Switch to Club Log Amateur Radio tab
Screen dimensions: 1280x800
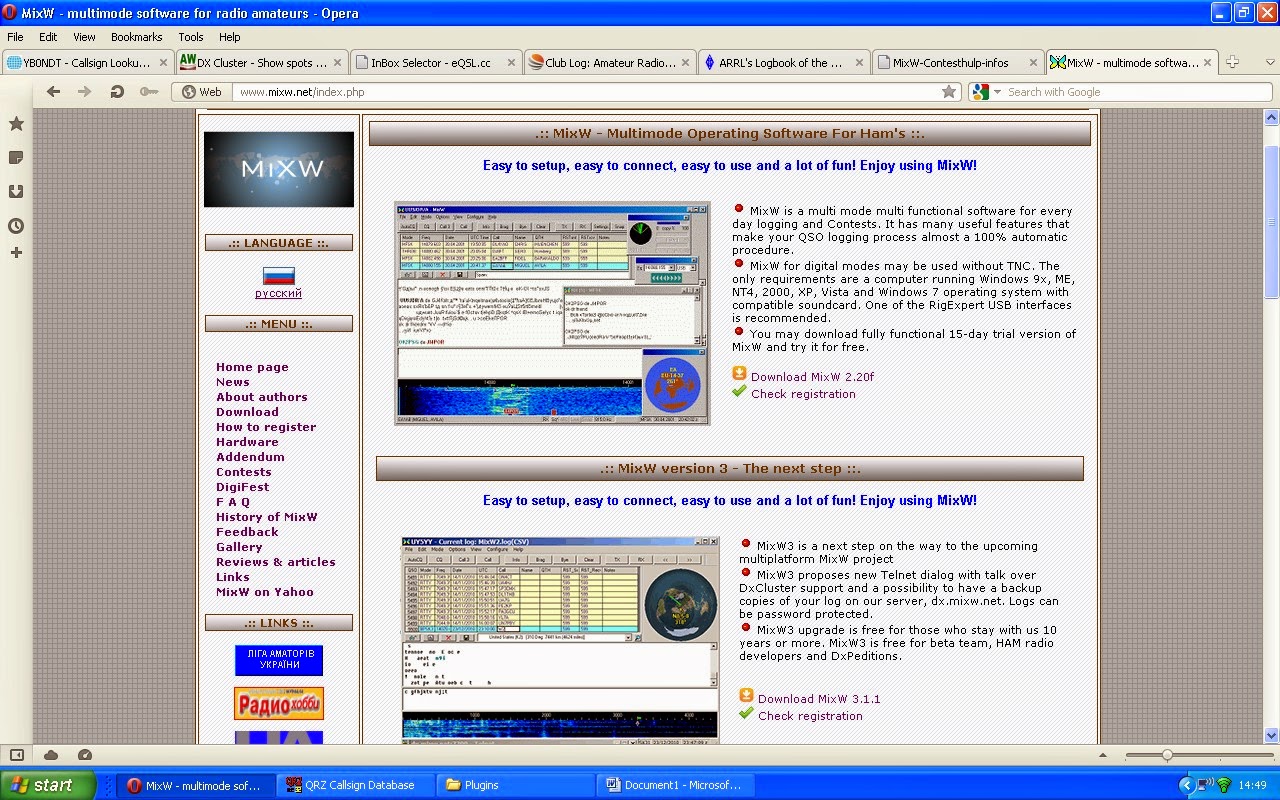(610, 62)
